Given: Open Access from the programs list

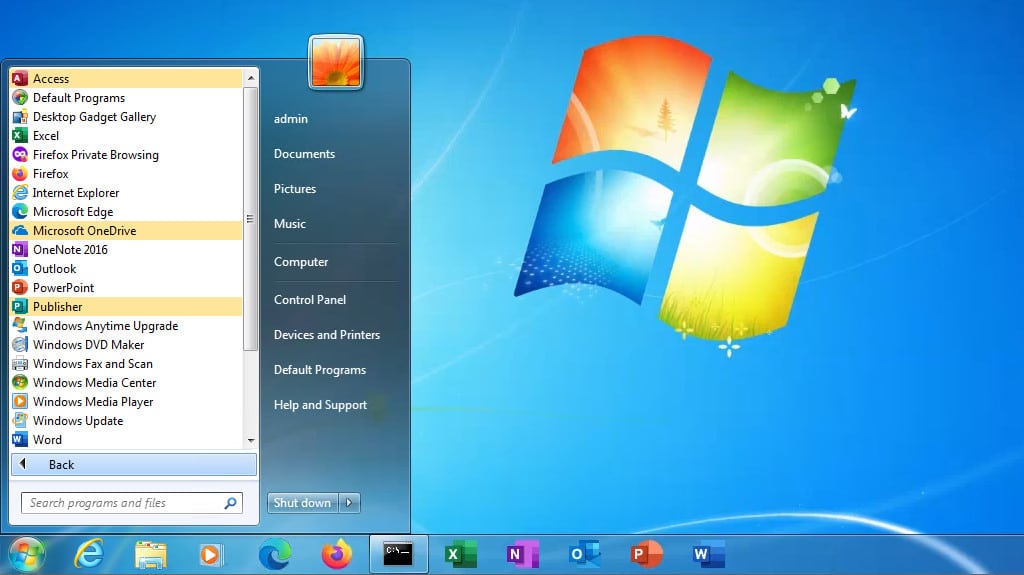Looking at the screenshot, I should (127, 78).
